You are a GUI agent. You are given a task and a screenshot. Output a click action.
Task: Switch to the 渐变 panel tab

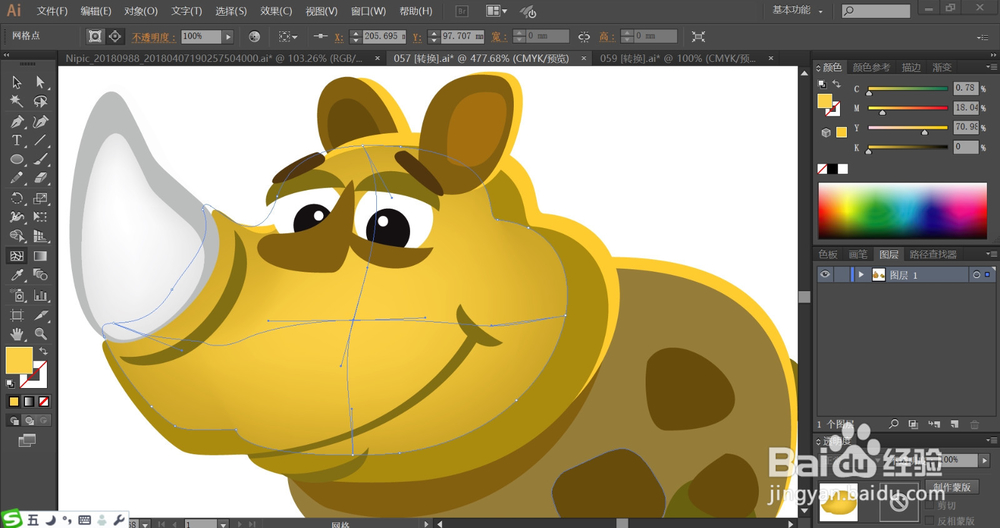click(x=941, y=67)
